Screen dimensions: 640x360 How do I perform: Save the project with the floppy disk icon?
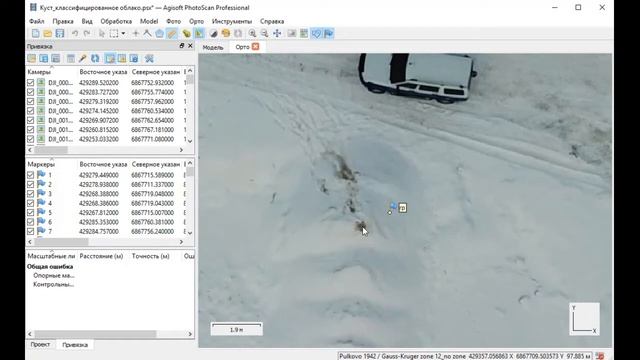pos(60,33)
